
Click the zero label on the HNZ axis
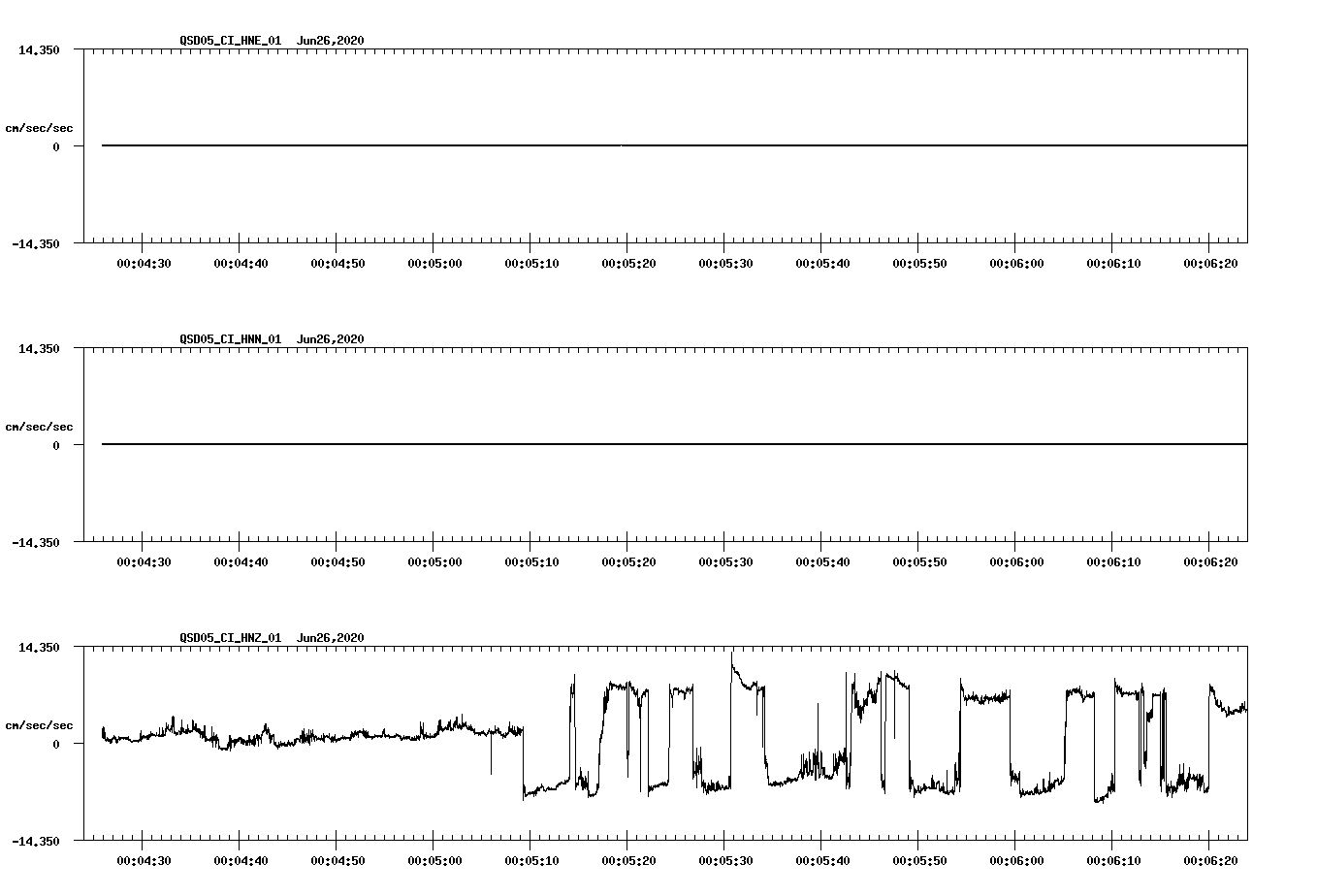(x=56, y=744)
